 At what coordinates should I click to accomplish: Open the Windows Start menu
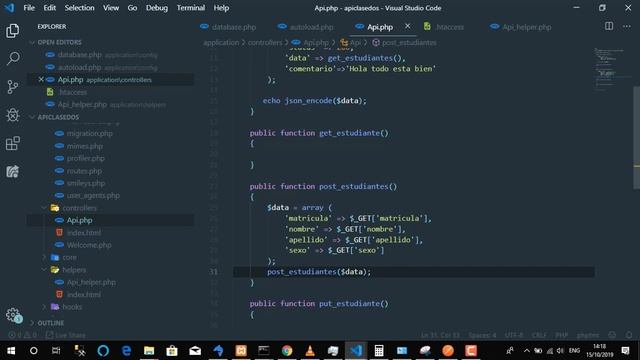click(x=11, y=351)
